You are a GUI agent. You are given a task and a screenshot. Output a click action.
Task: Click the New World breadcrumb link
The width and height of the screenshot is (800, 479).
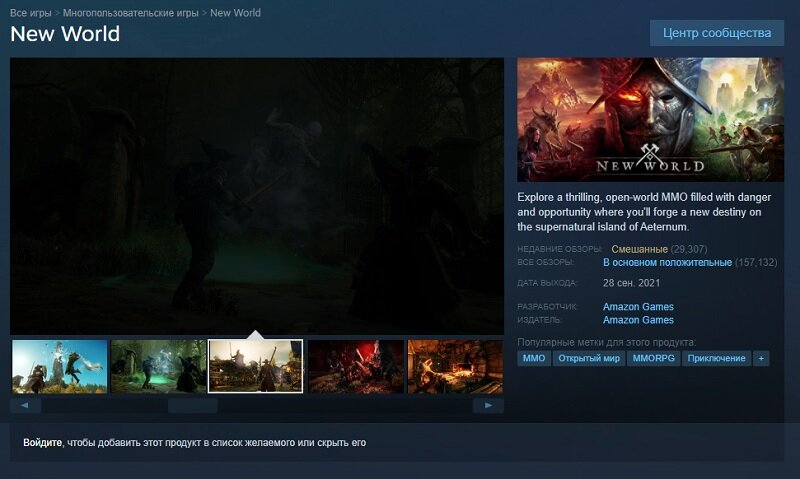pyautogui.click(x=235, y=13)
